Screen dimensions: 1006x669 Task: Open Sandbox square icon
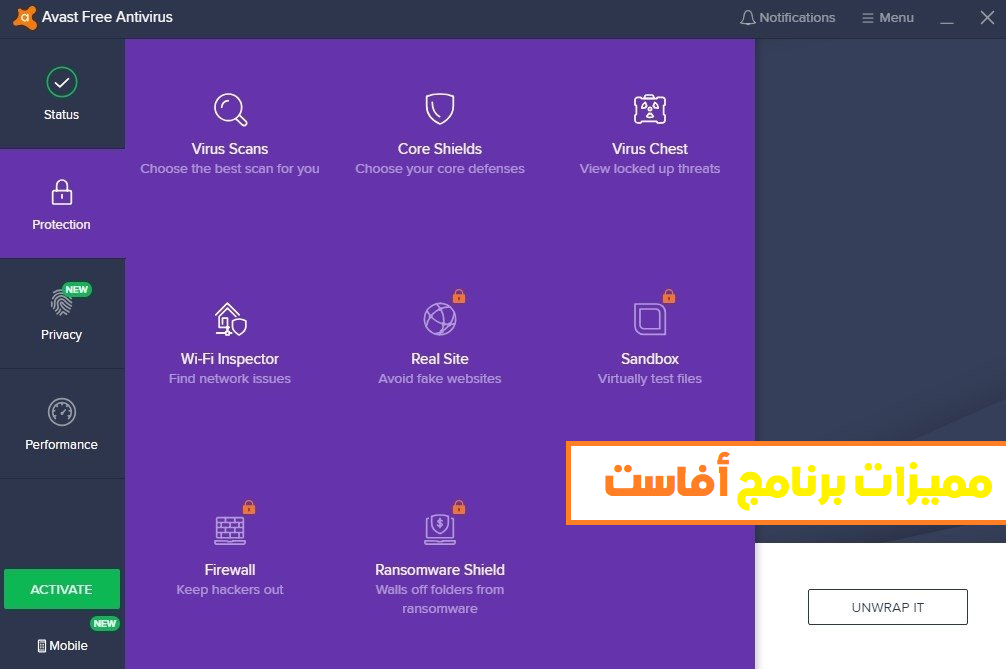pyautogui.click(x=650, y=319)
